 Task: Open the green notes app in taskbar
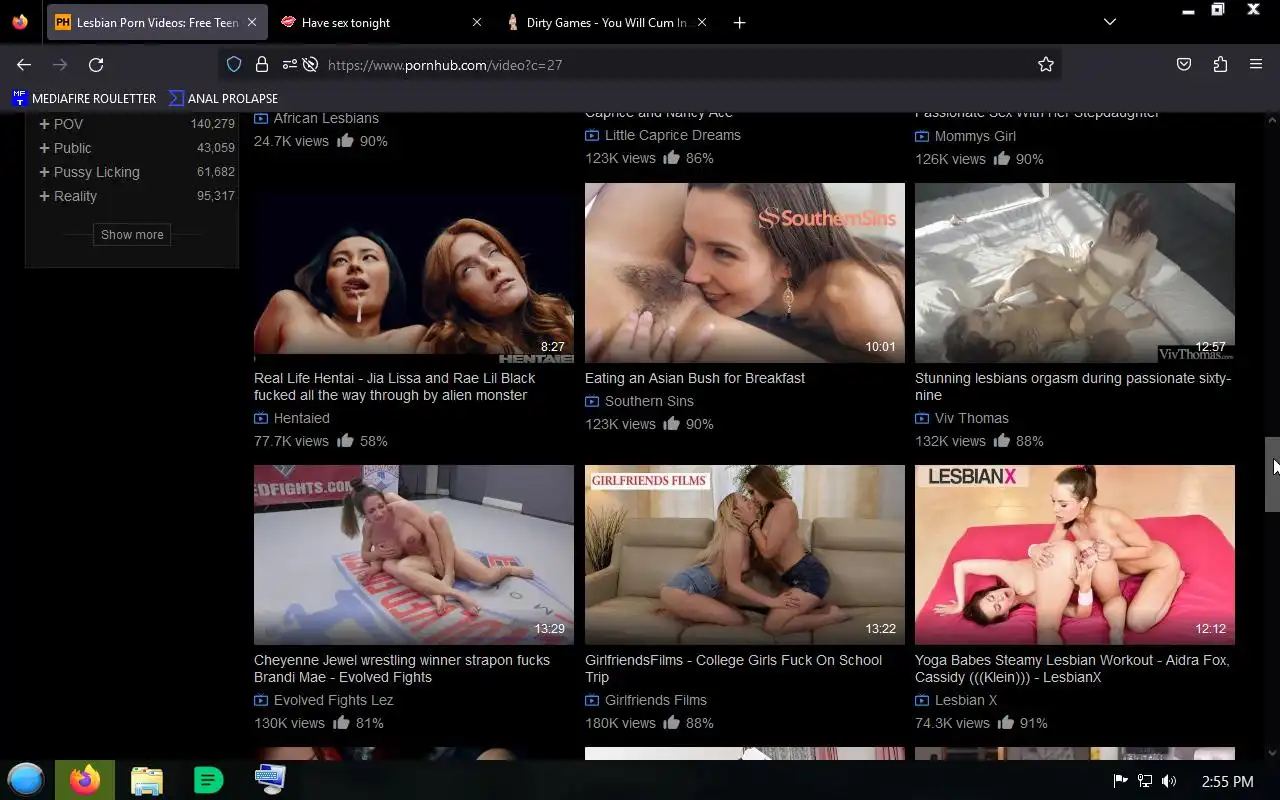click(x=208, y=780)
